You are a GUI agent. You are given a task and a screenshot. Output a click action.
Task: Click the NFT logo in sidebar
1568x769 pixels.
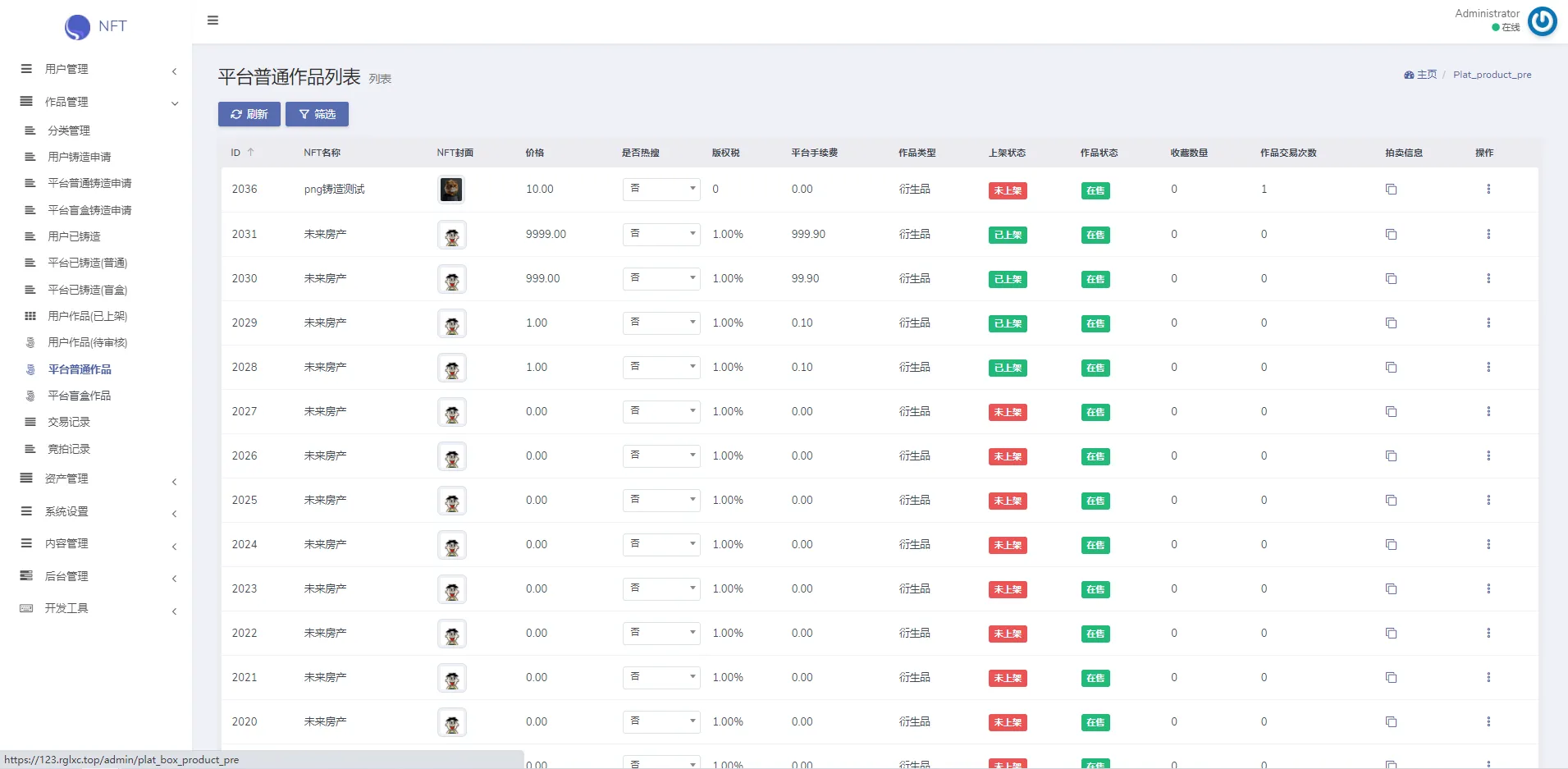[96, 26]
